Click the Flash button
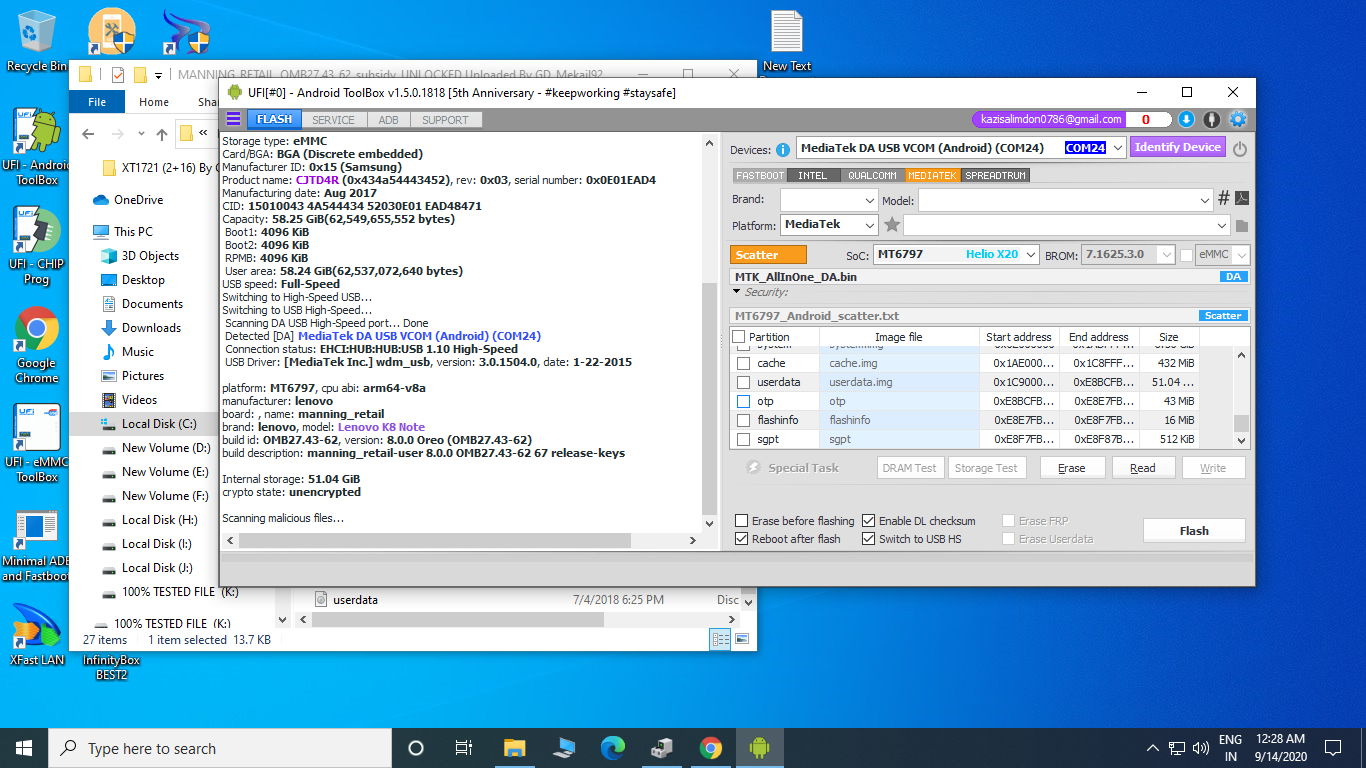 tap(1194, 531)
